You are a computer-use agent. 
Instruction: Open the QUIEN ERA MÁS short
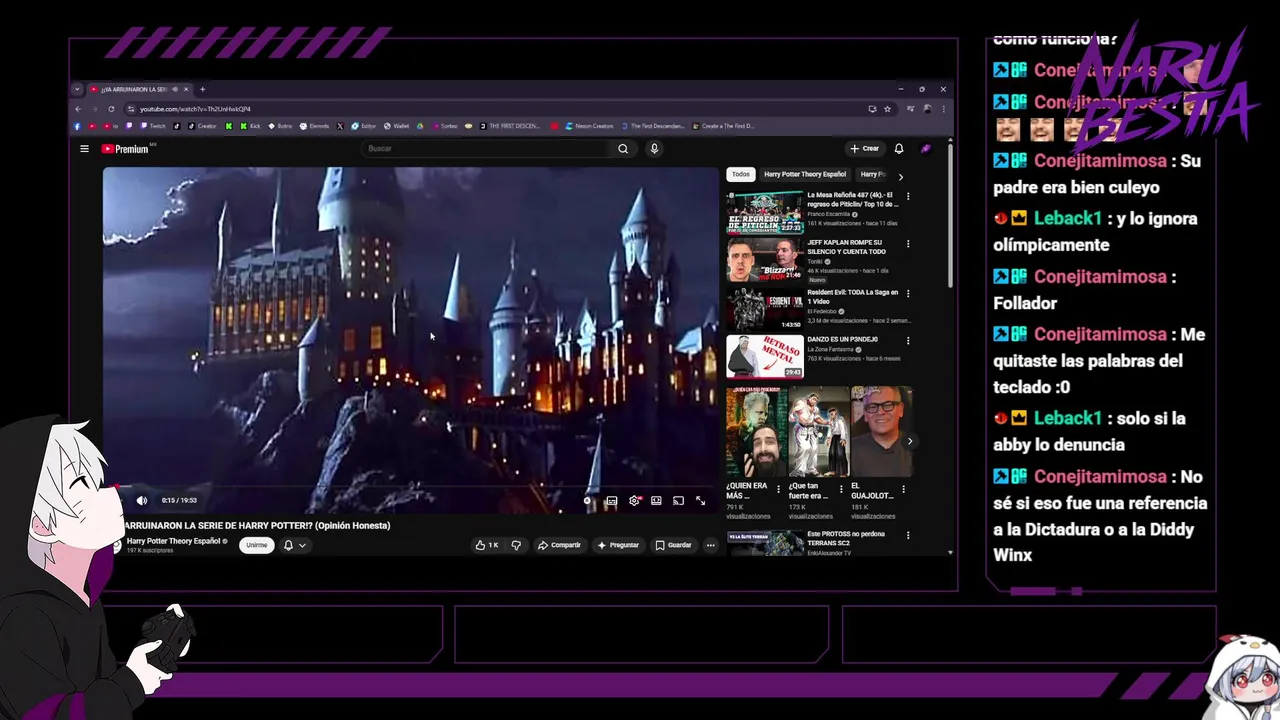756,432
